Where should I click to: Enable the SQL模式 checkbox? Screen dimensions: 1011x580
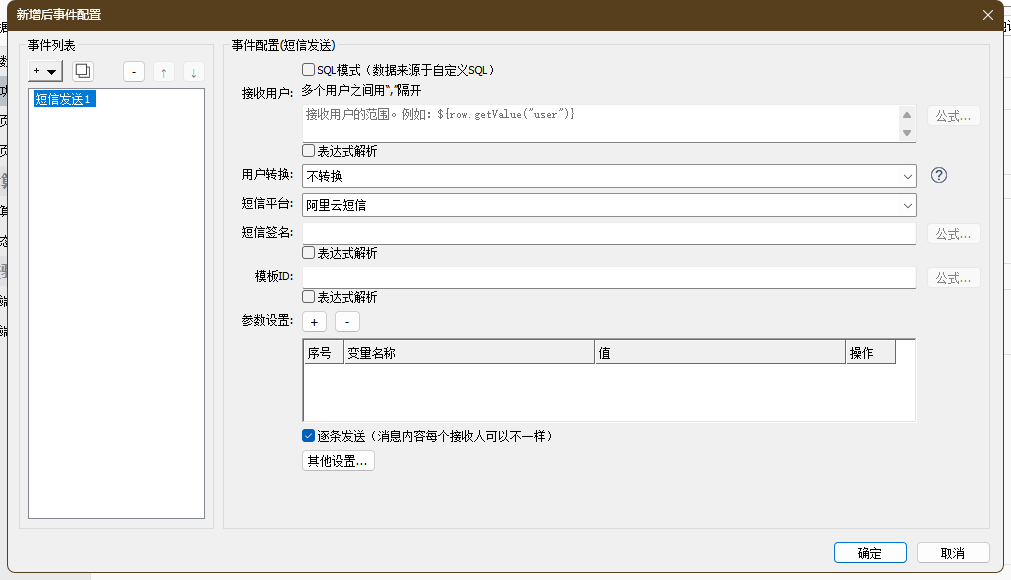[x=309, y=70]
